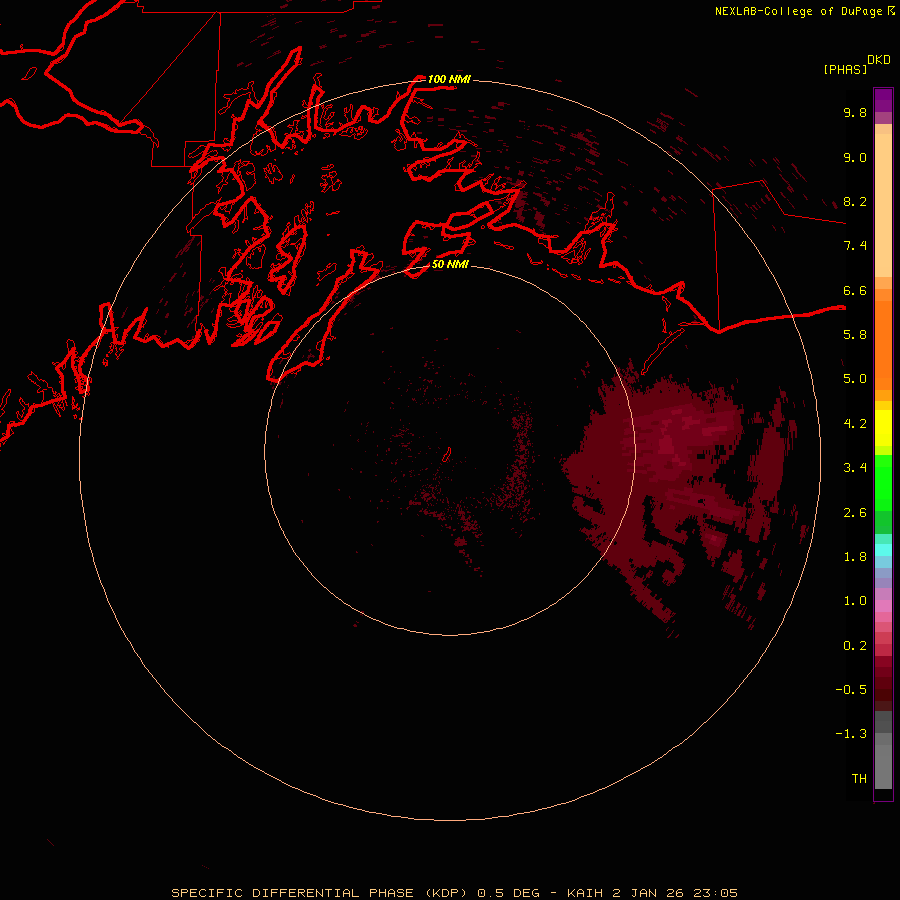The height and width of the screenshot is (900, 900).
Task: Click the purple top segment of the color bar
Action: click(883, 100)
